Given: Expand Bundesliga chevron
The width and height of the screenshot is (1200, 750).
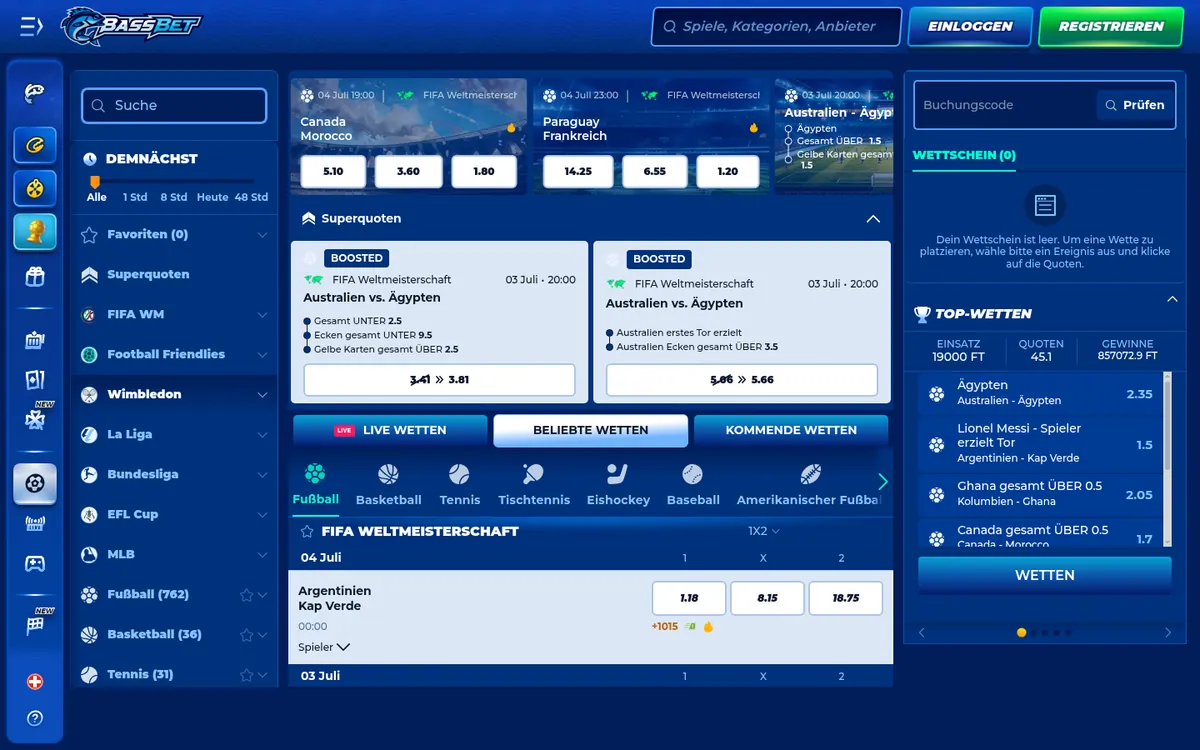Looking at the screenshot, I should pos(262,475).
